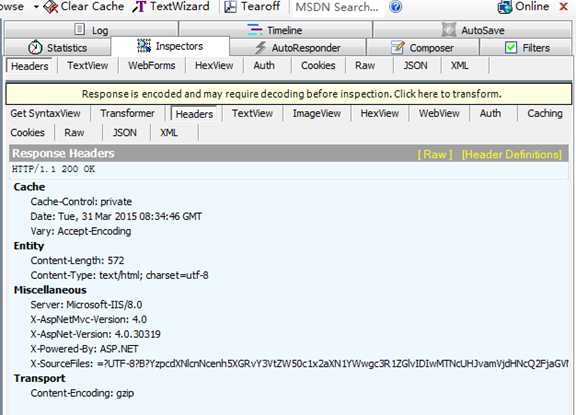Select the Cache-Control: private header
This screenshot has height=415, width=576.
pos(81,202)
